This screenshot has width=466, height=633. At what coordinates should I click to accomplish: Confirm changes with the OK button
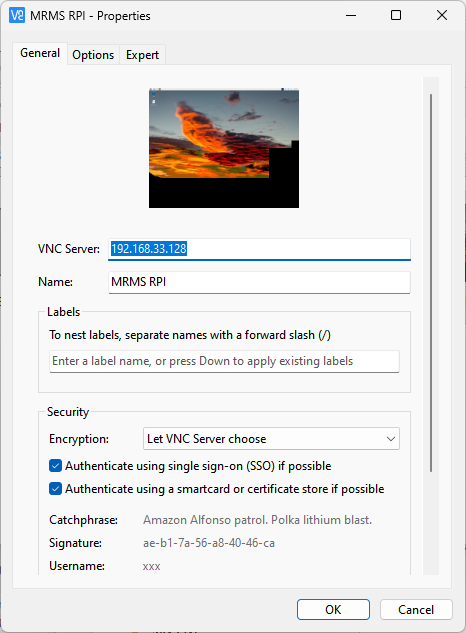click(333, 609)
